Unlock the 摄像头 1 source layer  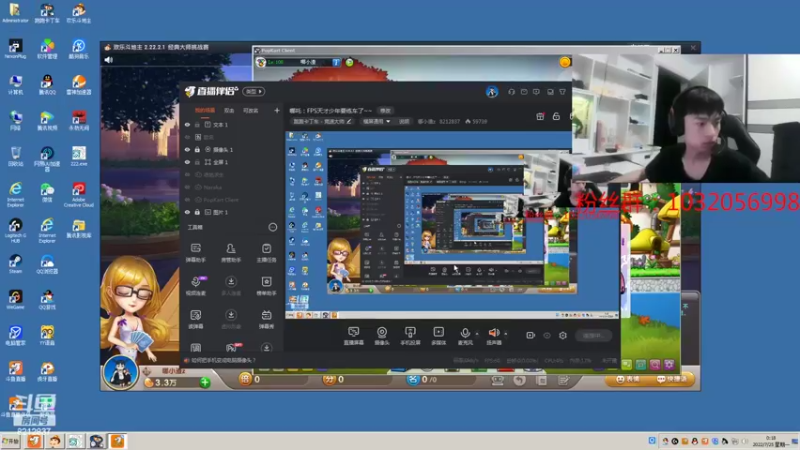[197, 149]
